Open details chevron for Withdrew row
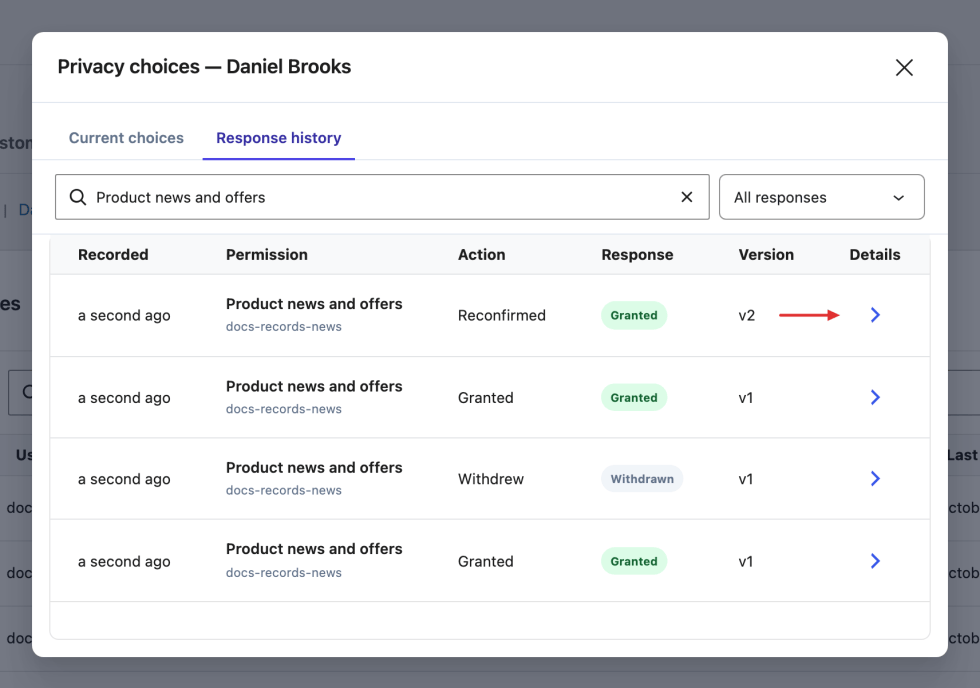Image resolution: width=980 pixels, height=688 pixels. pos(875,479)
